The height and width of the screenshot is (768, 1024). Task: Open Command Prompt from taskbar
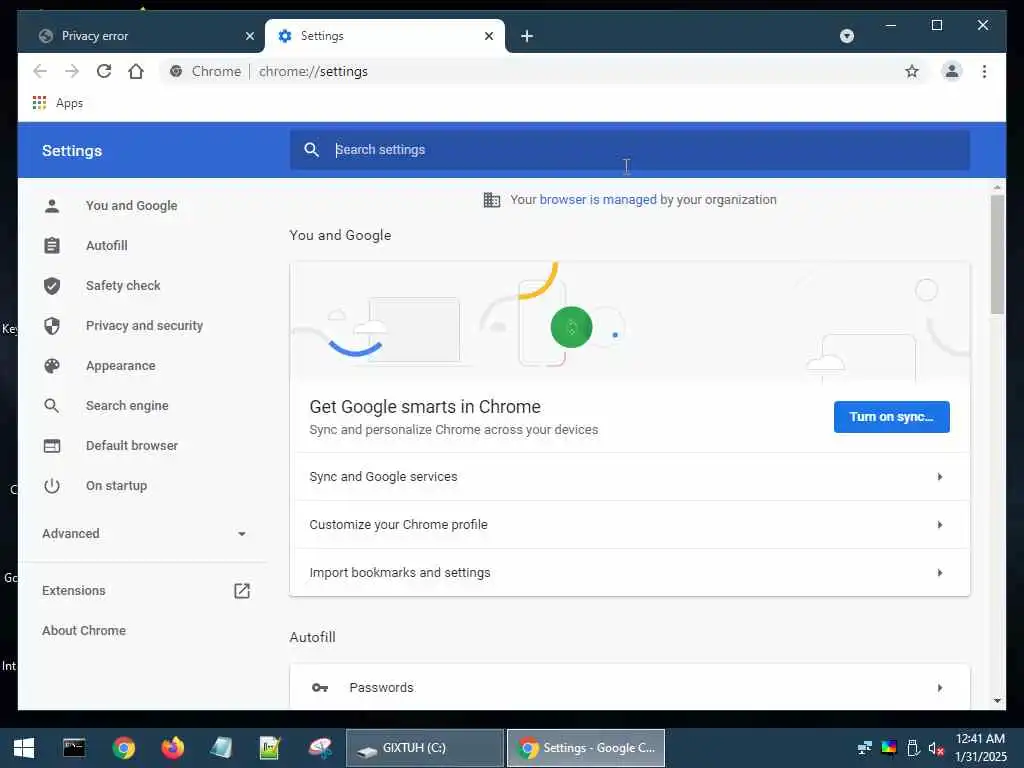[x=74, y=748]
